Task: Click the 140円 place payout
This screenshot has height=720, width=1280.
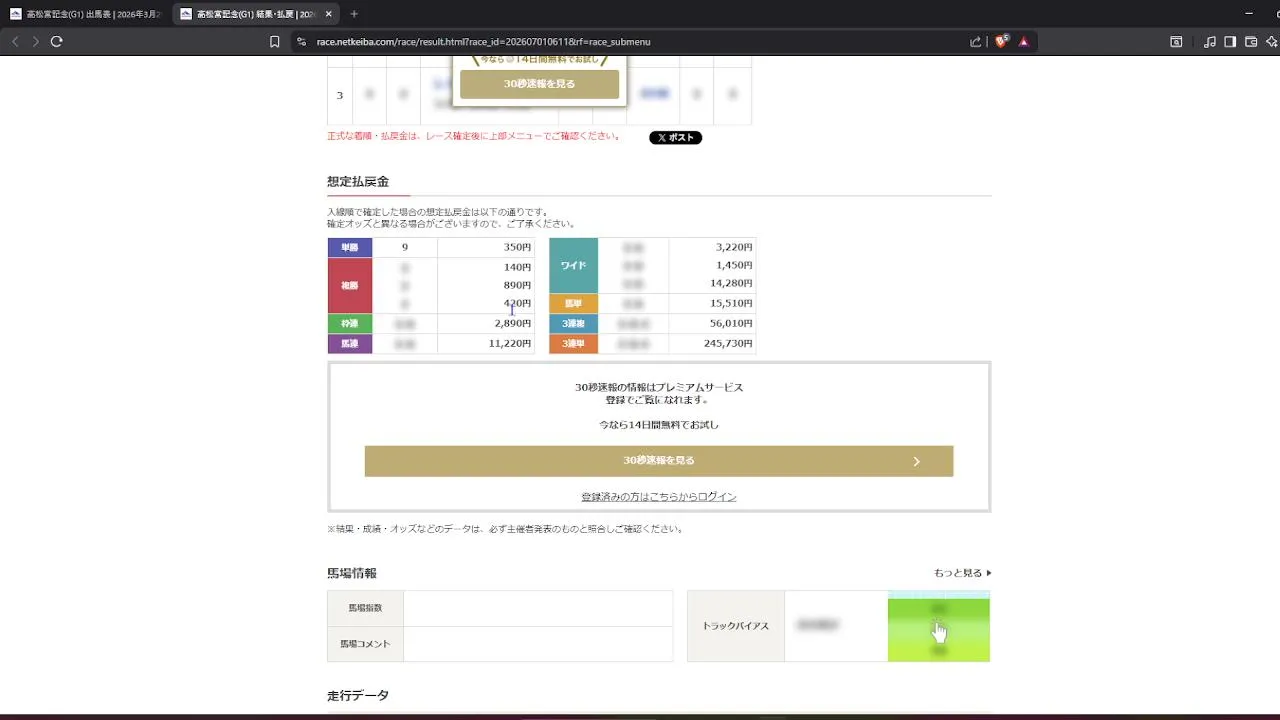Action: click(x=517, y=267)
